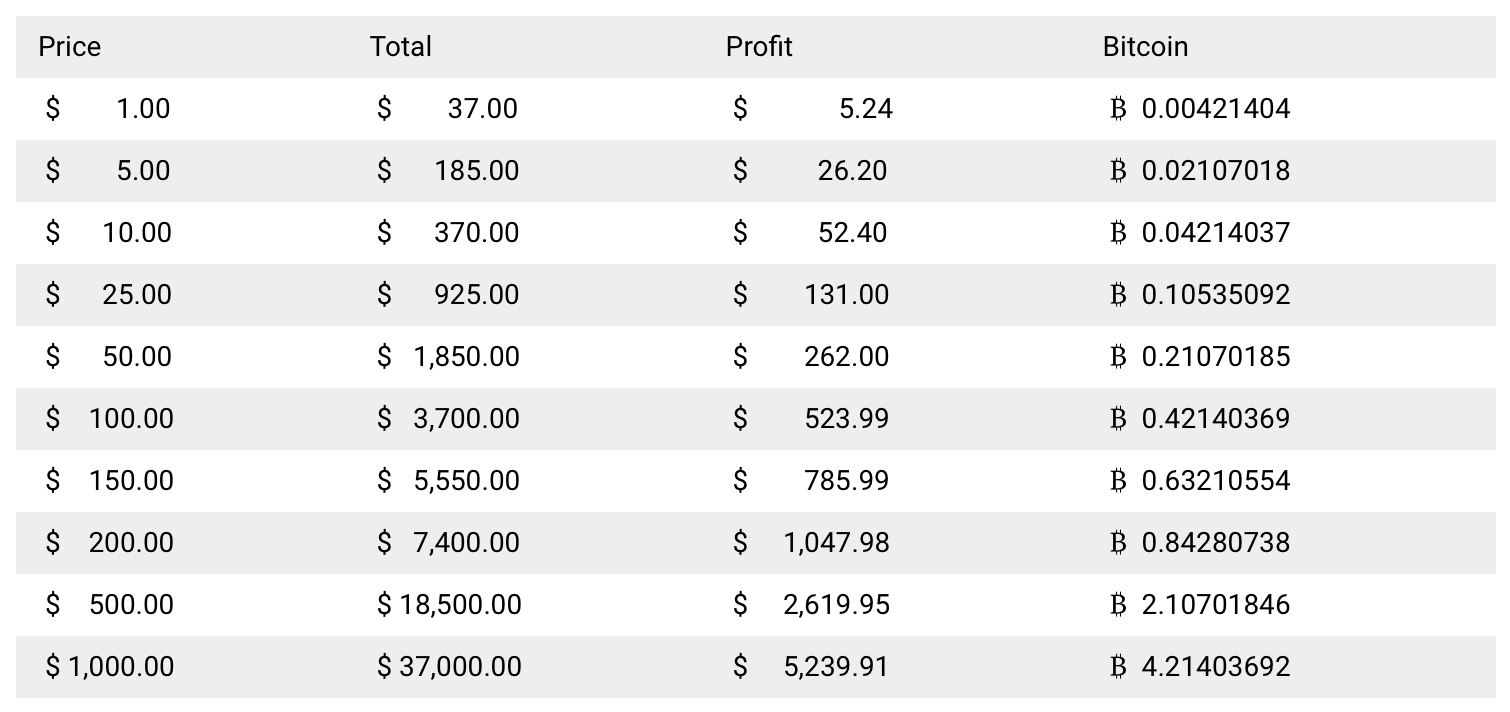The height and width of the screenshot is (712, 1510).
Task: Click the 0.63210554 bitcoin value
Action: (1216, 480)
